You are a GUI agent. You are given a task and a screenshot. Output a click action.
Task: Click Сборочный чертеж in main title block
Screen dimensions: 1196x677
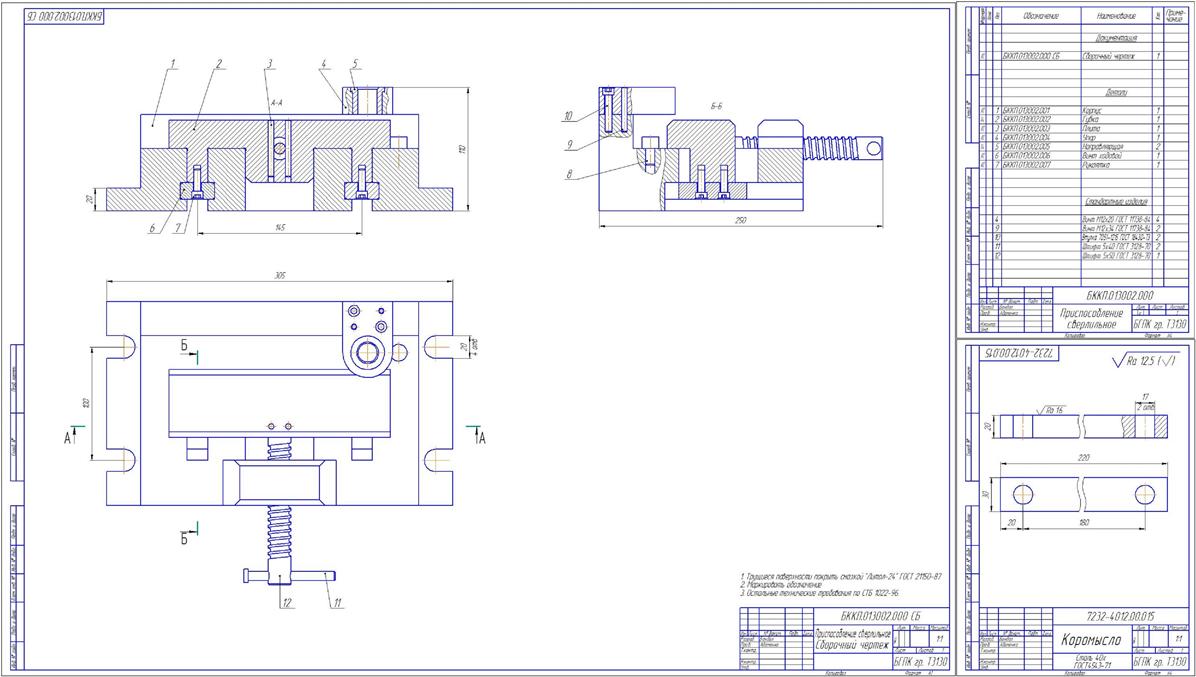[x=853, y=647]
